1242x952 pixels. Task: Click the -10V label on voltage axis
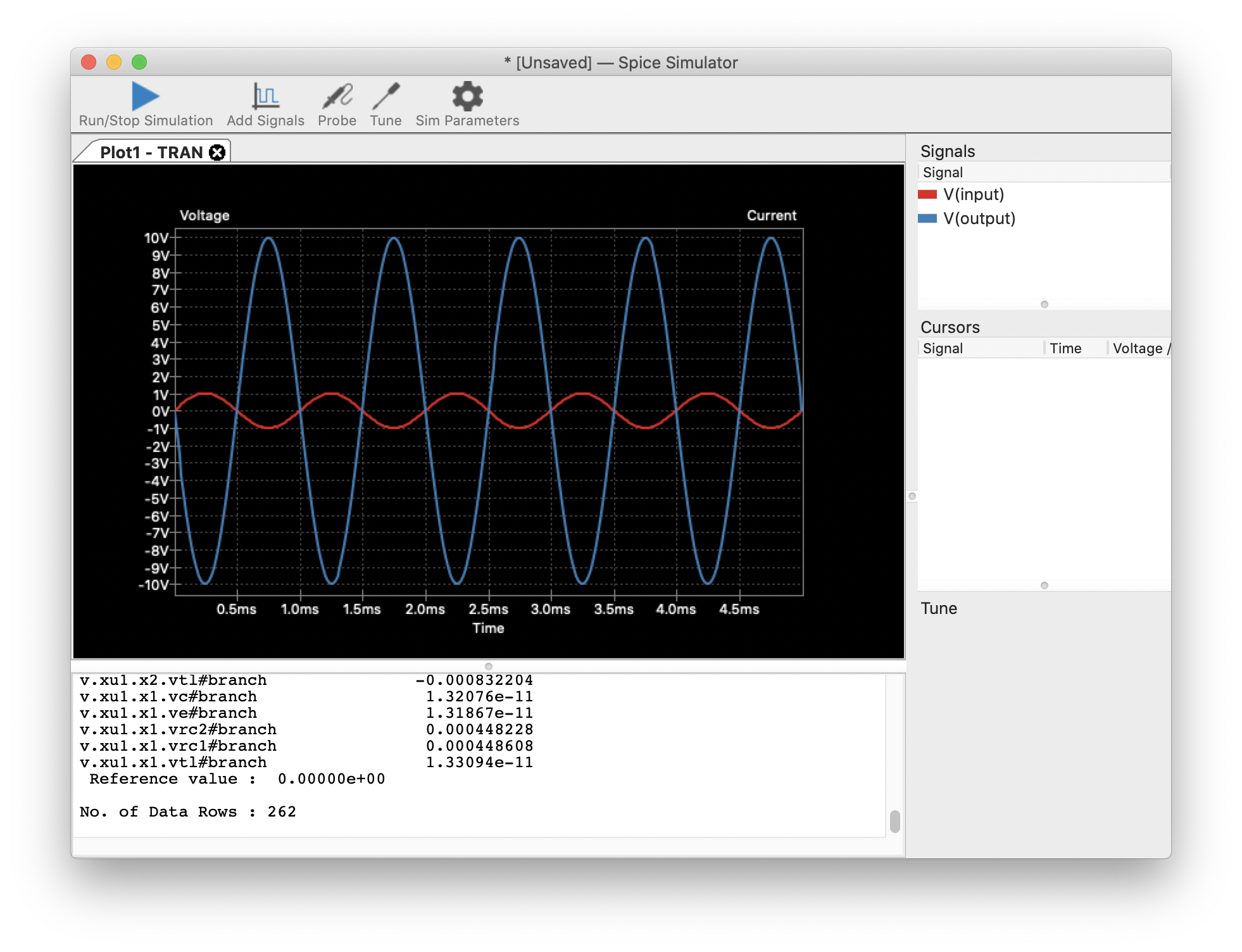[154, 585]
